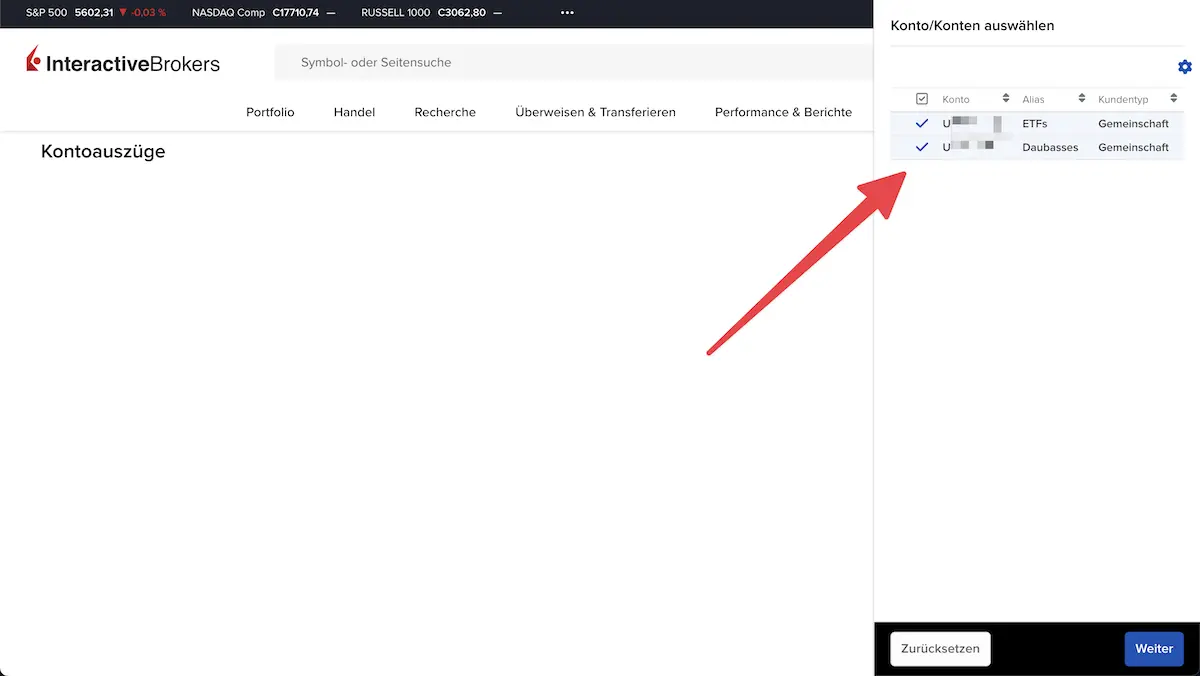Open the Handel menu
The width and height of the screenshot is (1200, 676).
point(354,112)
